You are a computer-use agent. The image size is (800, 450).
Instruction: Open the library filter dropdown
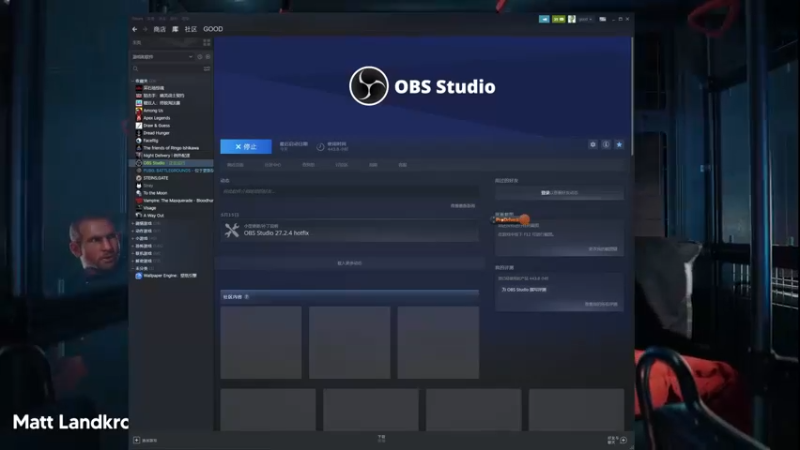click(162, 57)
